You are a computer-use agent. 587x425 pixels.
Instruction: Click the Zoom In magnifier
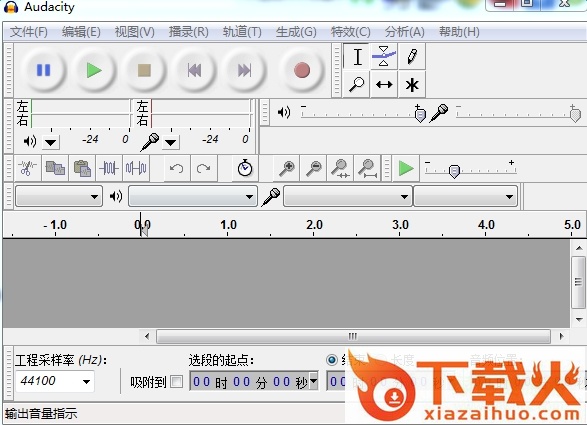[287, 168]
